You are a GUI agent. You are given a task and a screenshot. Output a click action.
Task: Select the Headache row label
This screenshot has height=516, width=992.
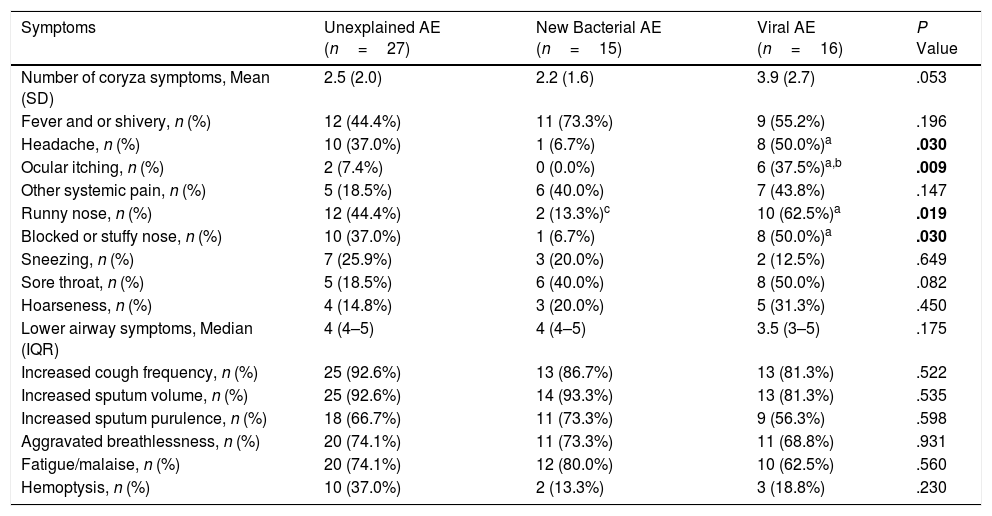(77, 144)
